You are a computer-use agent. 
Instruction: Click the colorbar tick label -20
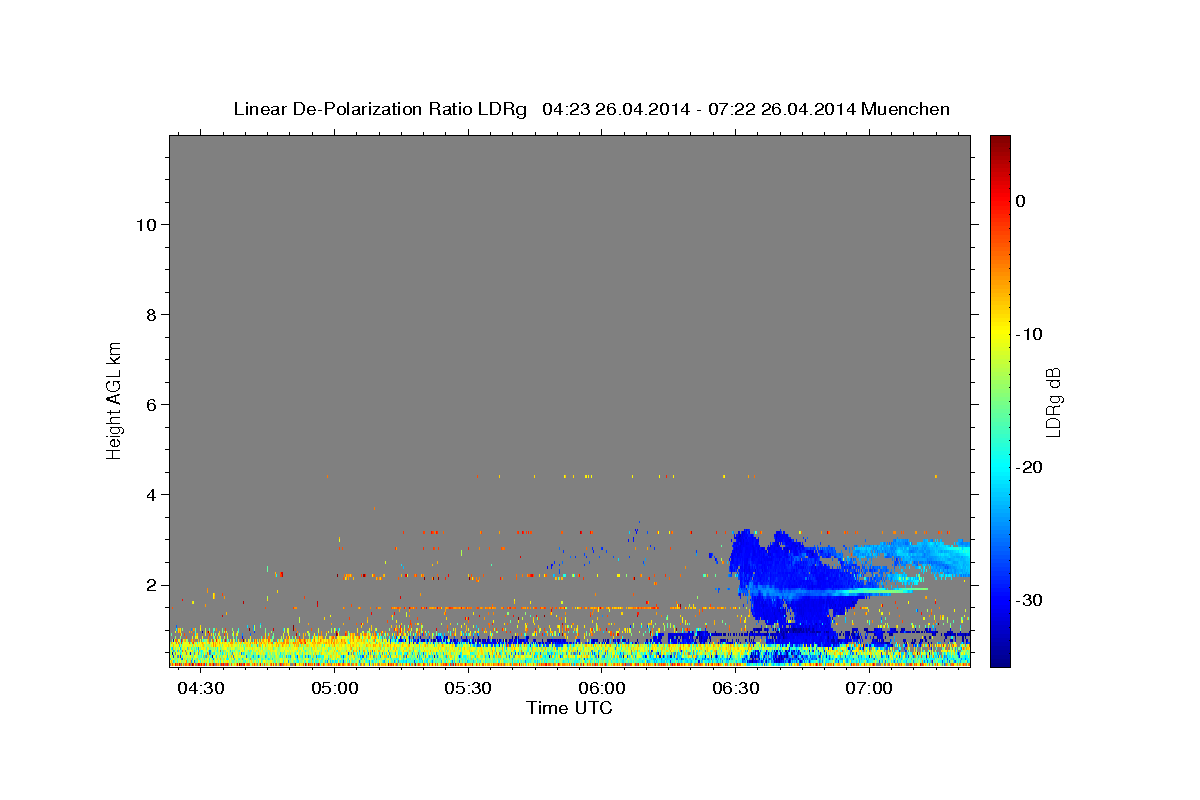pos(1027,467)
